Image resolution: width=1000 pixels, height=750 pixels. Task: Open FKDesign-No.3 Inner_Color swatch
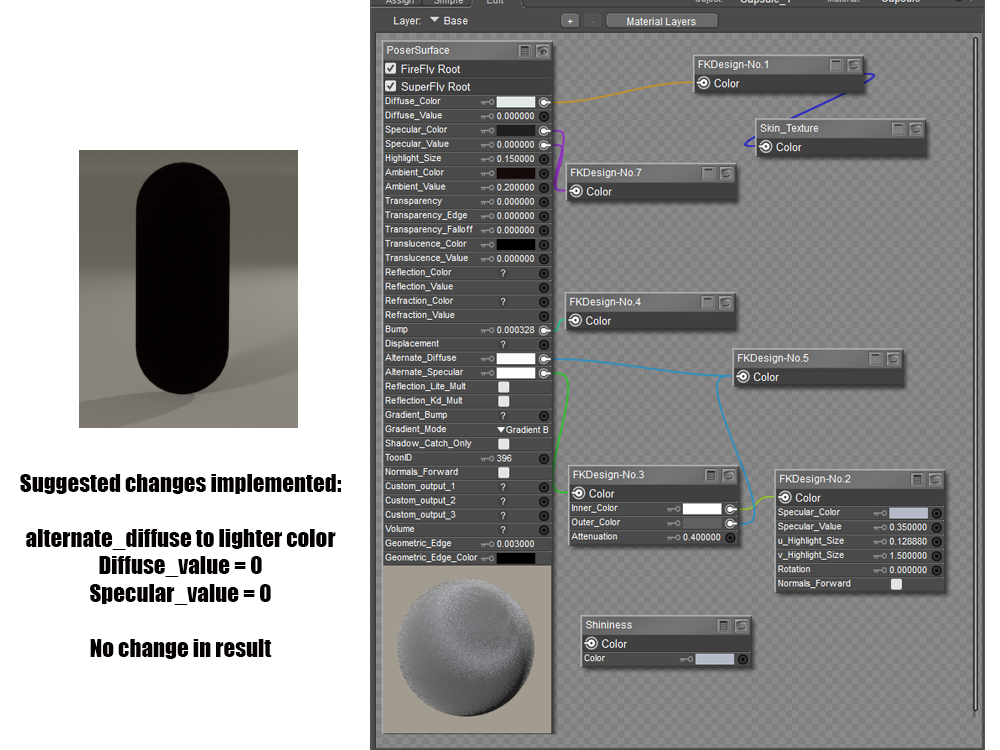(x=702, y=509)
